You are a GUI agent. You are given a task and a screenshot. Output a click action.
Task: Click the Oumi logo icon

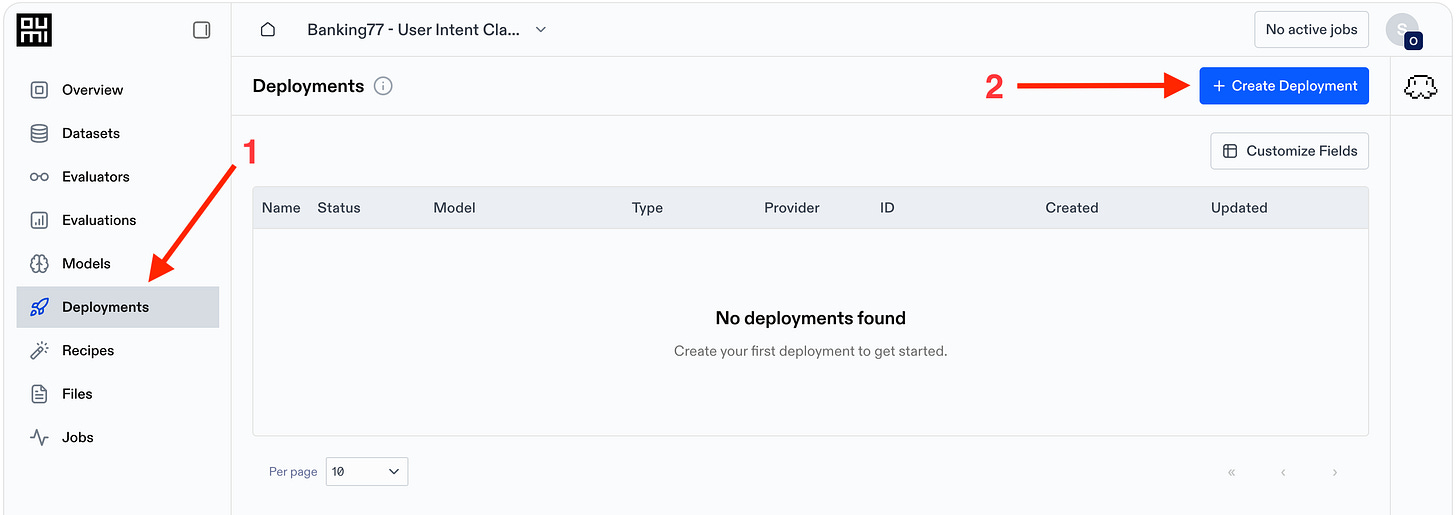pyautogui.click(x=34, y=29)
